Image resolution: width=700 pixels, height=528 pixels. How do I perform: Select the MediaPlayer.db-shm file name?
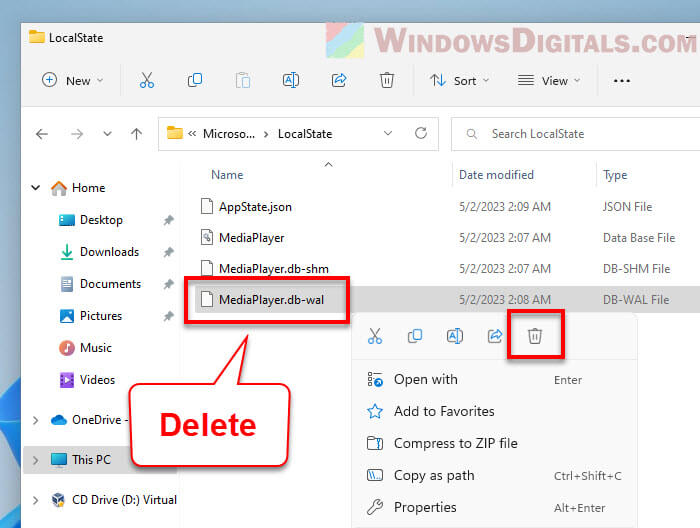point(274,269)
